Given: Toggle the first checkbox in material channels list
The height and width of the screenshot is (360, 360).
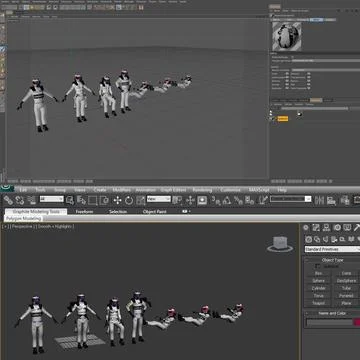Looking at the screenshot, I should click(287, 74).
